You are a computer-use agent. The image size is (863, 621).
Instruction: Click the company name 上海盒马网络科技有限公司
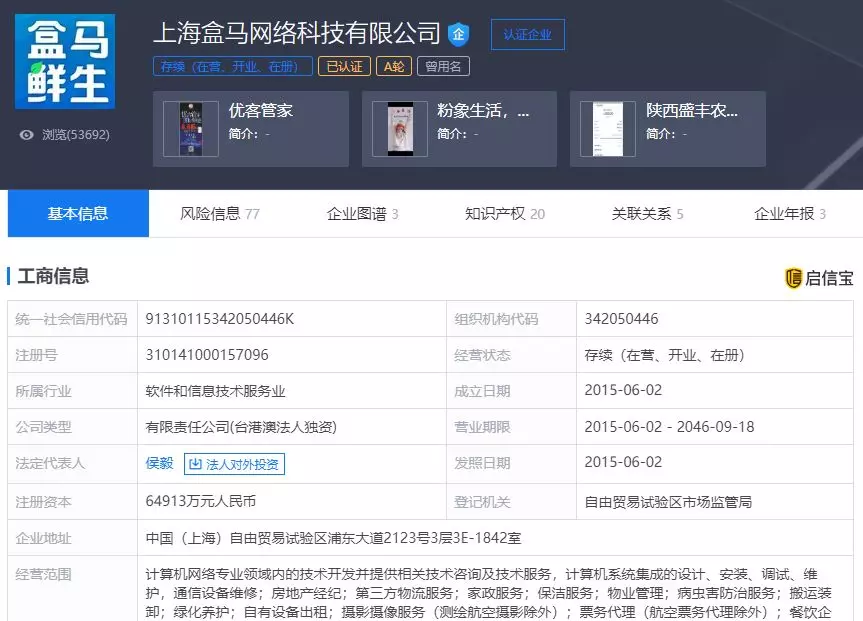click(x=297, y=33)
